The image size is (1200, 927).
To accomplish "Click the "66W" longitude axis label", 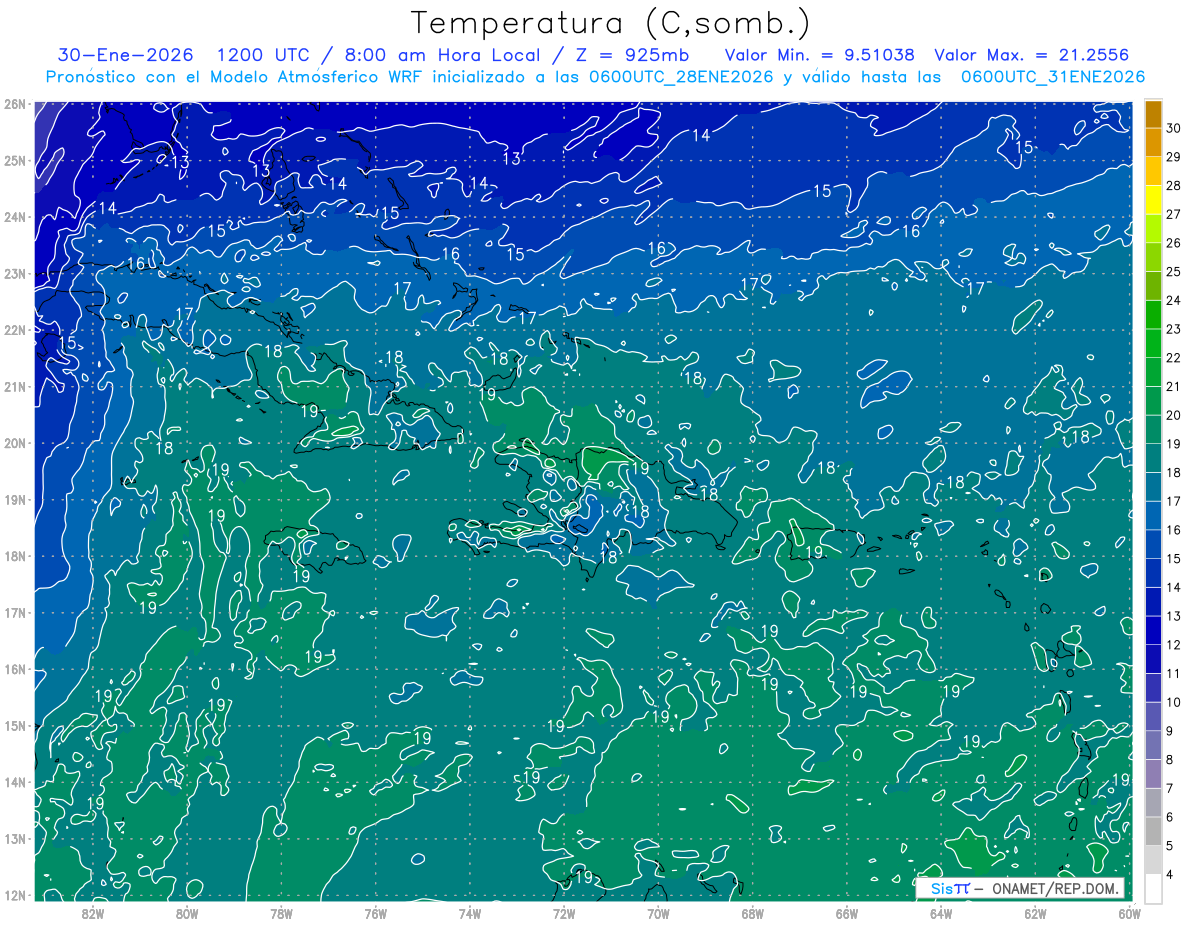I will tap(847, 913).
